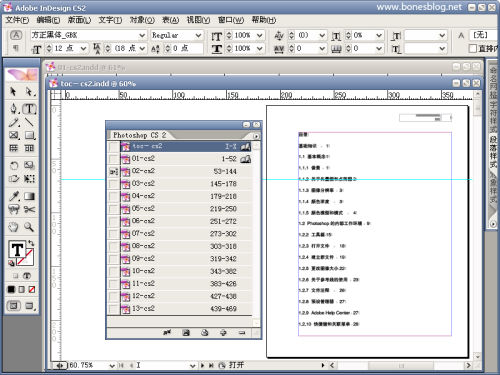Open the horizontal scale 100% dropdown
The height and width of the screenshot is (375, 500).
point(260,49)
